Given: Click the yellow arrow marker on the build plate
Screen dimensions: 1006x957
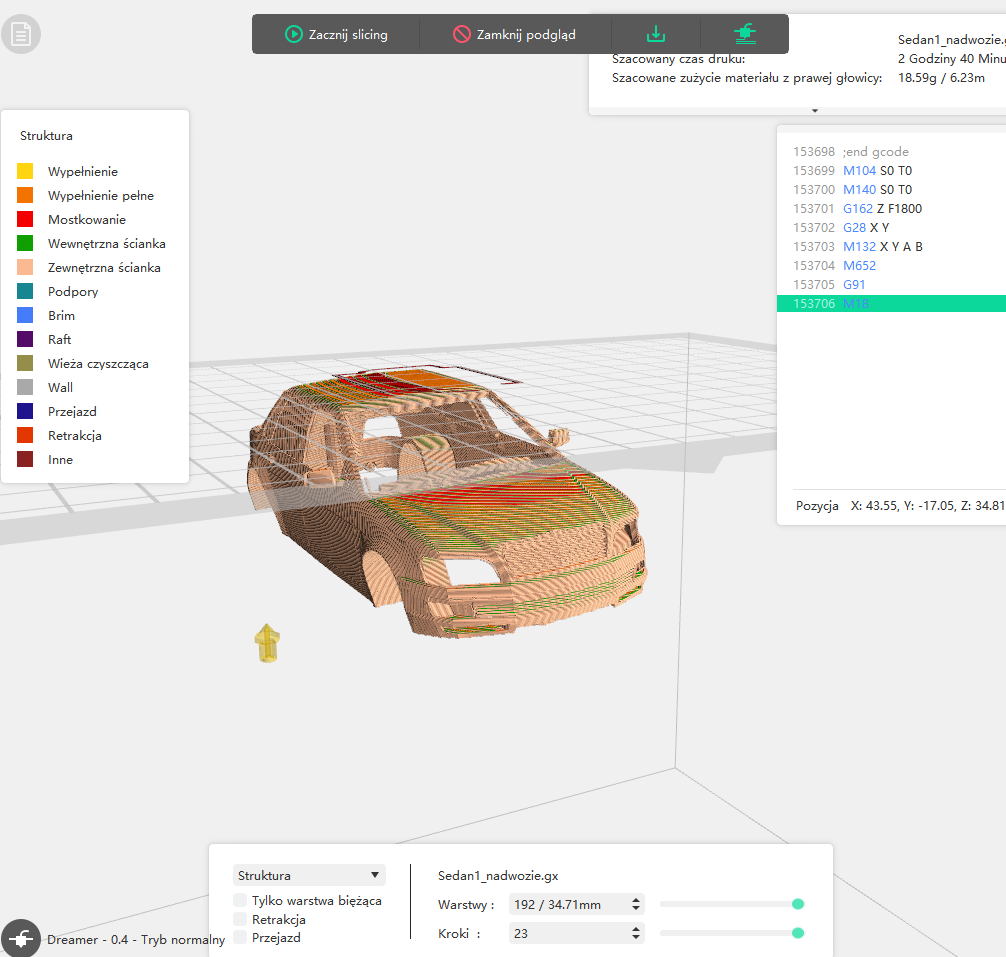Looking at the screenshot, I should [x=266, y=643].
